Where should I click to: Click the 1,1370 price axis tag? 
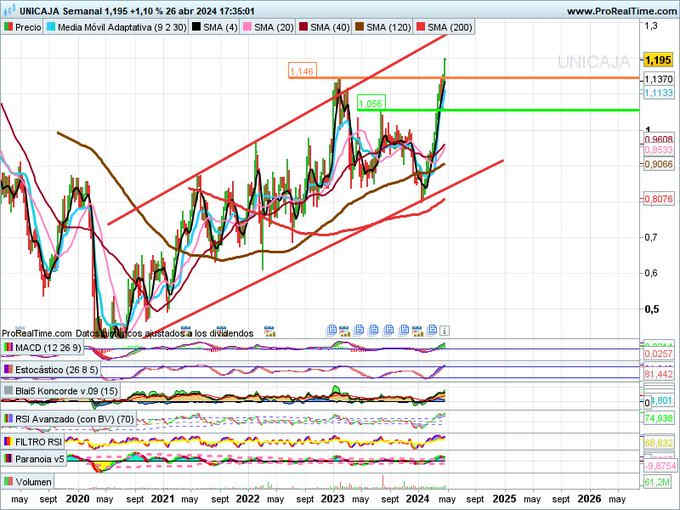pos(658,79)
